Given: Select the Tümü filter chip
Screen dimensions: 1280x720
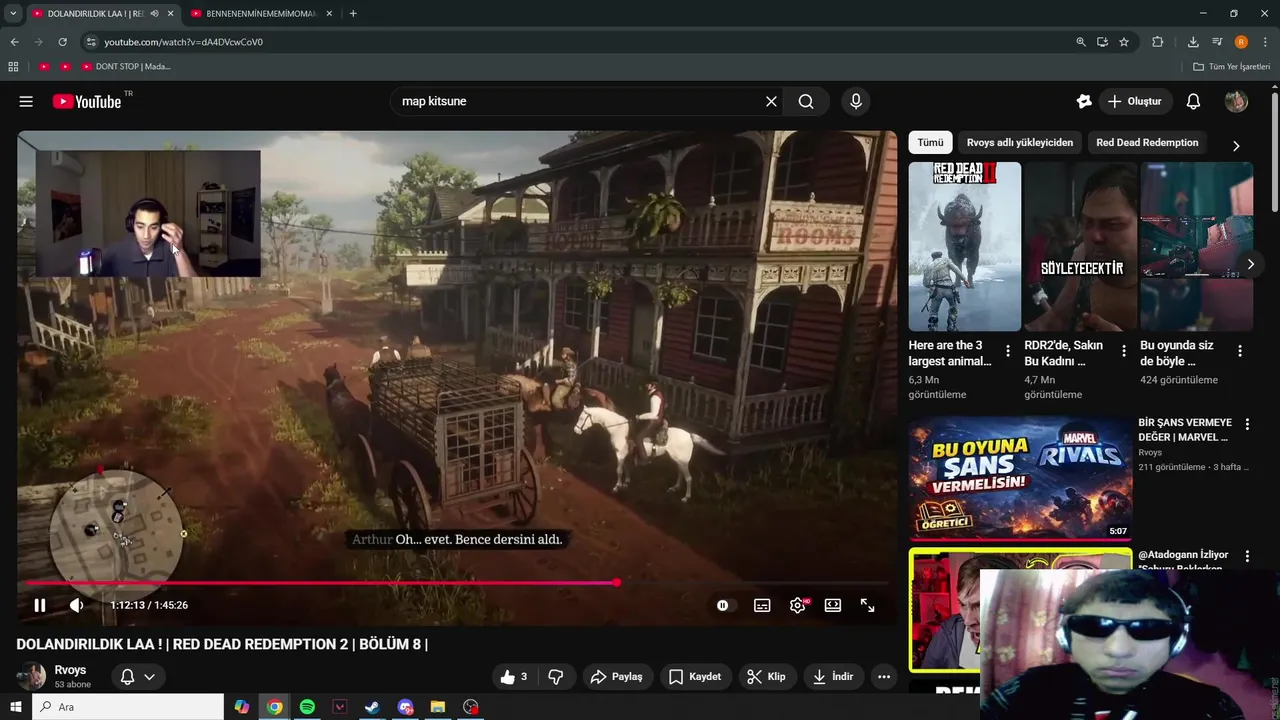Looking at the screenshot, I should click(x=930, y=143).
